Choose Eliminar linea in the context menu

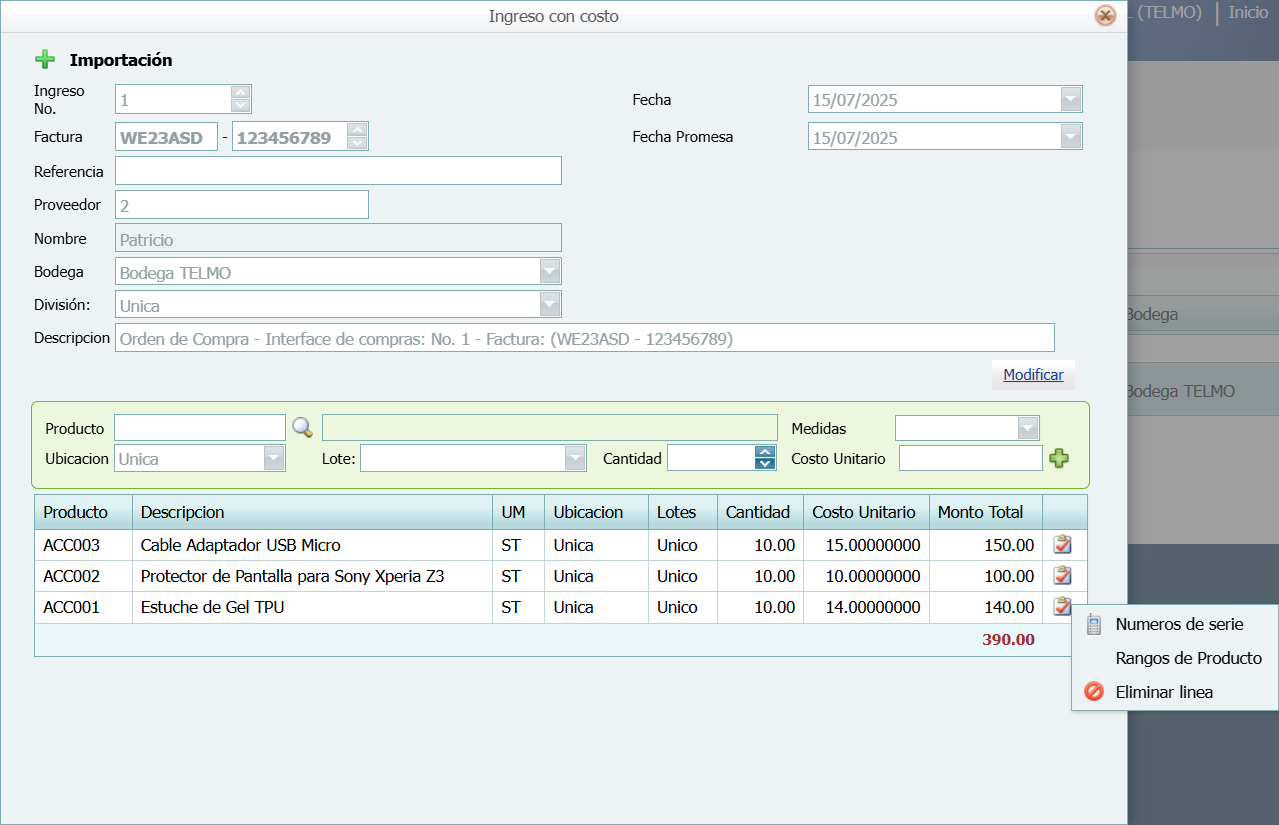[x=1166, y=691]
